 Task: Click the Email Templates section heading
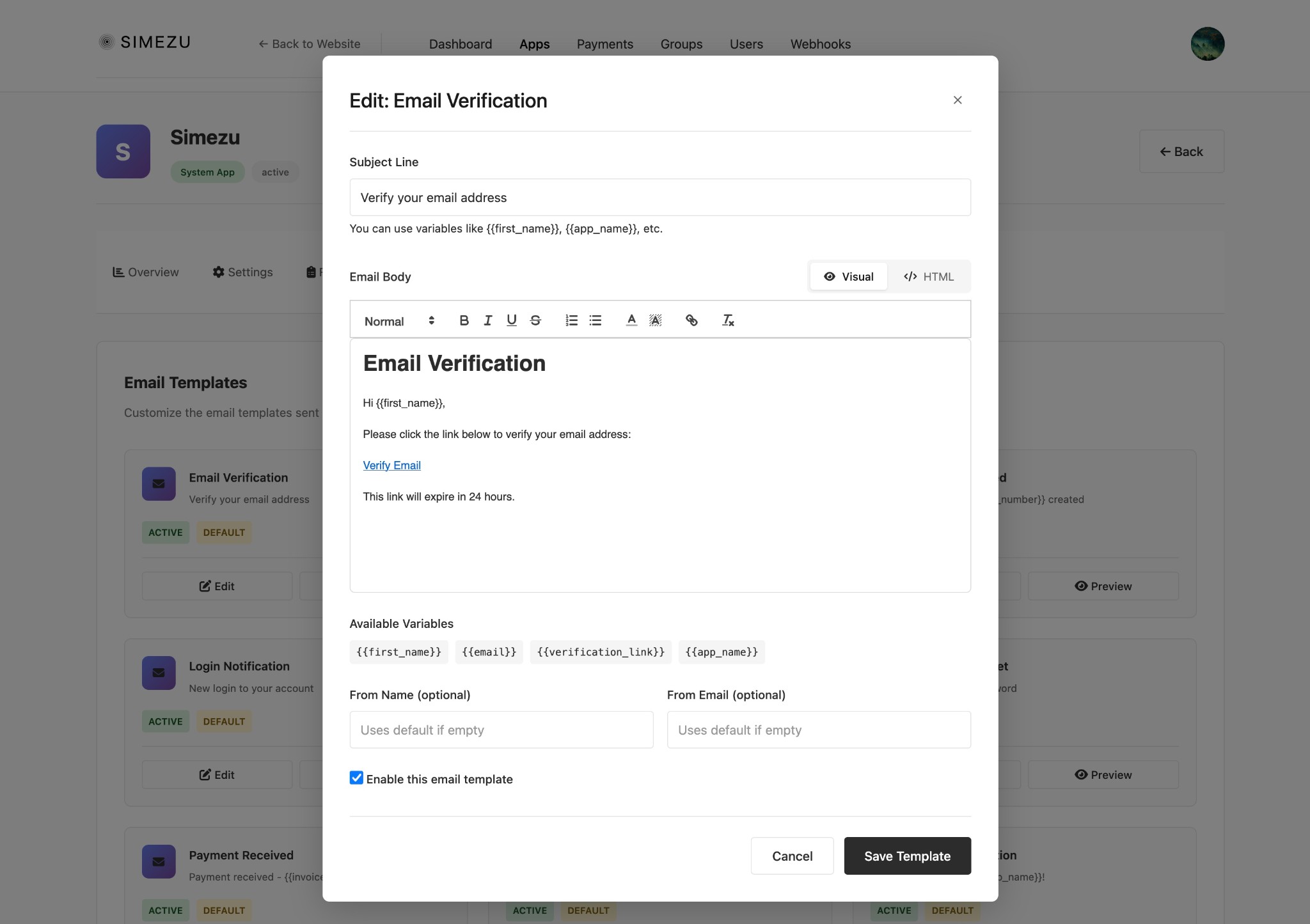(185, 382)
